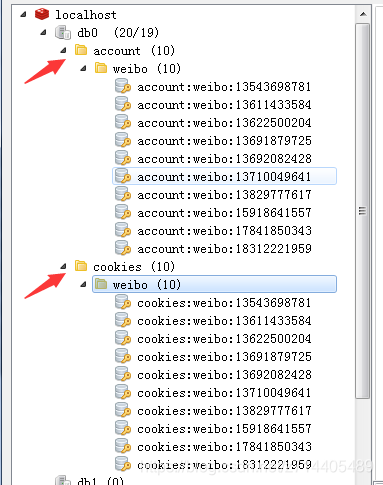Click the vertical scrollbar thumb
Viewport: 383px width, 485px height.
pyautogui.click(x=363, y=211)
